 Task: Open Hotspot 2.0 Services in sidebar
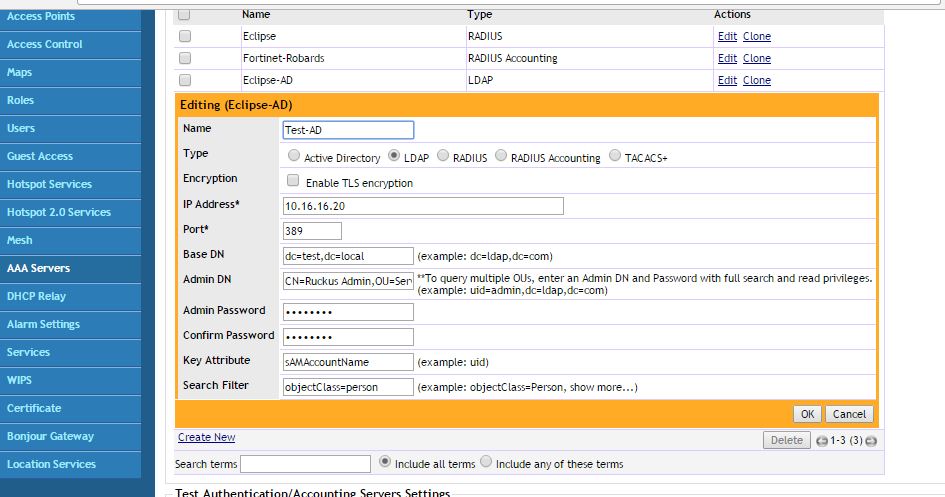(x=71, y=213)
